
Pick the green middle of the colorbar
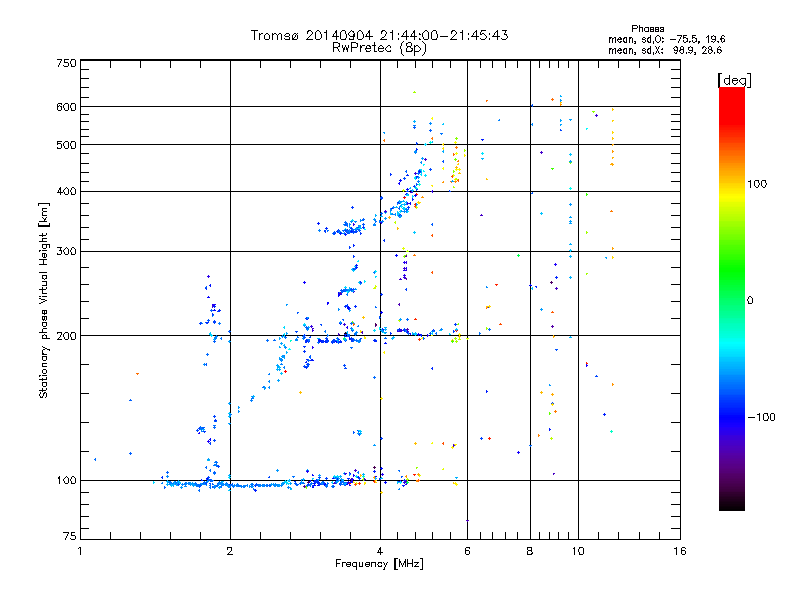tap(732, 270)
